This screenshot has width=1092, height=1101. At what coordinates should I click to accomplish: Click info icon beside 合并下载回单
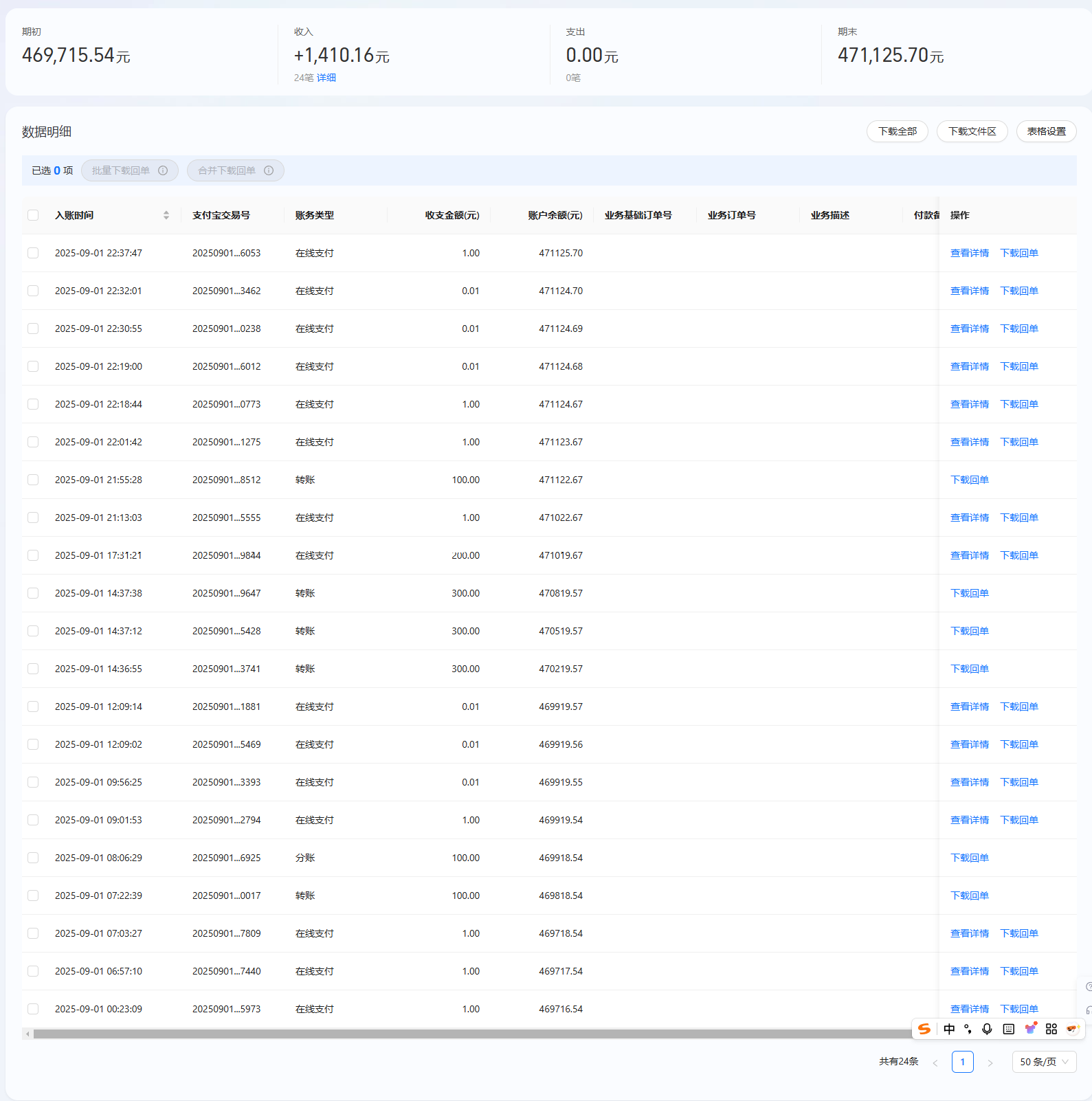click(x=269, y=170)
